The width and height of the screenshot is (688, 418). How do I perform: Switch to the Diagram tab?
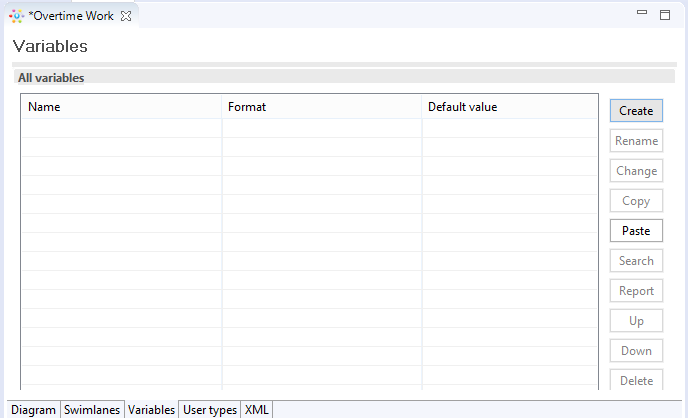(33, 410)
